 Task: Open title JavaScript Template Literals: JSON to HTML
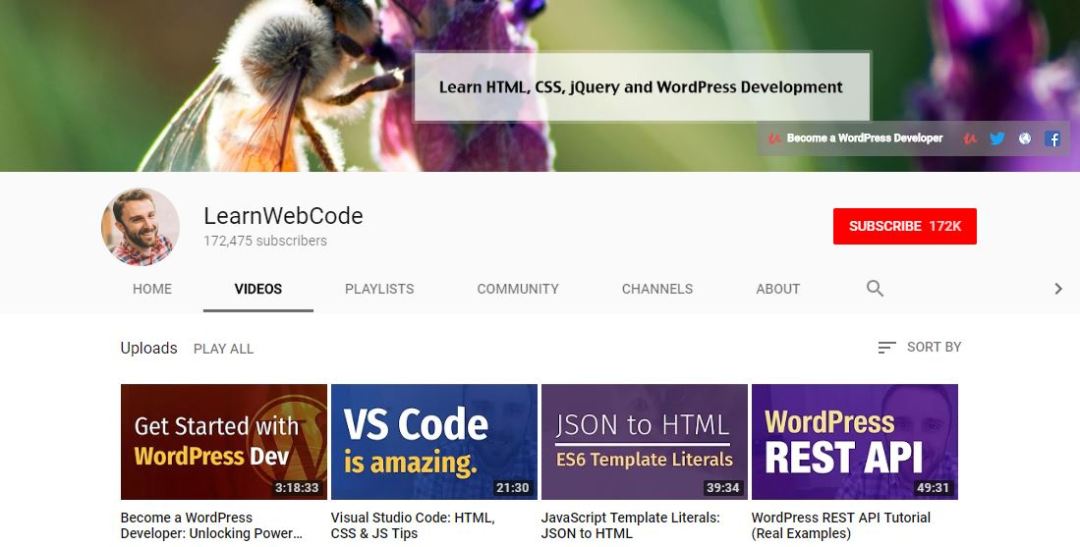[630, 525]
